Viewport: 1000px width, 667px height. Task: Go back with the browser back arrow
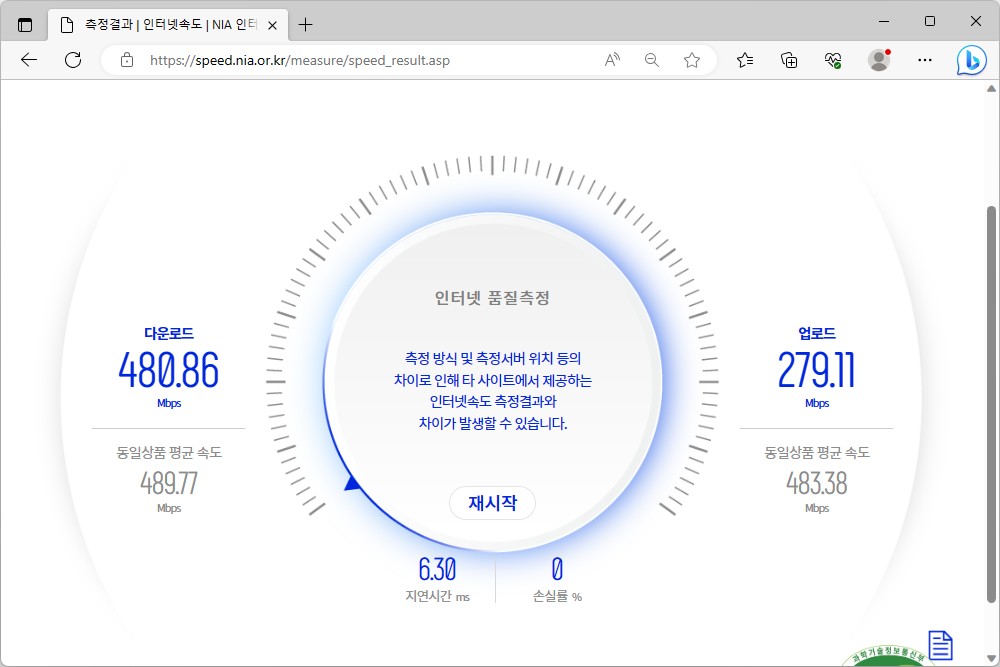[x=29, y=60]
